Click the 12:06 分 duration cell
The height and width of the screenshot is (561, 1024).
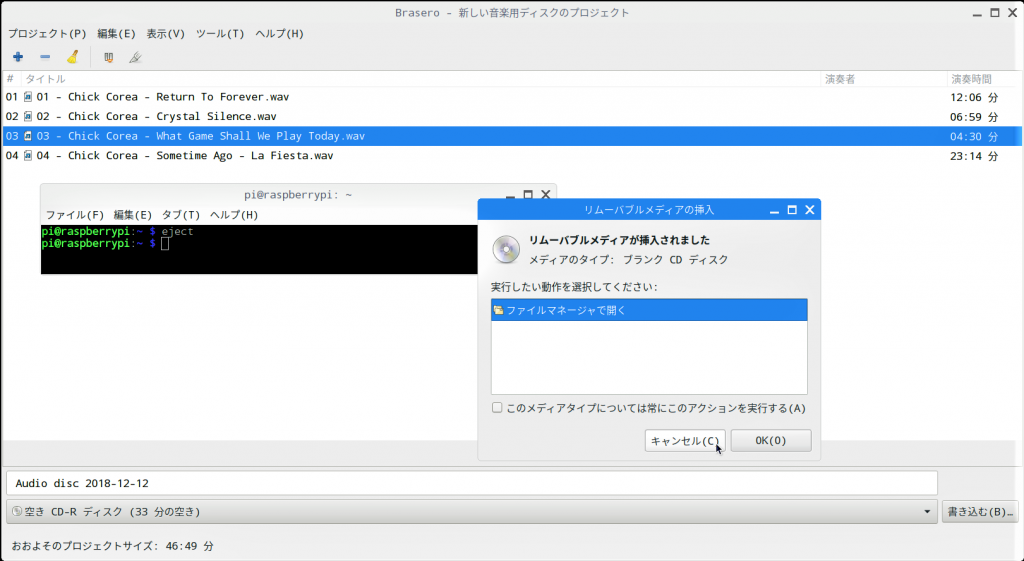pyautogui.click(x=974, y=97)
